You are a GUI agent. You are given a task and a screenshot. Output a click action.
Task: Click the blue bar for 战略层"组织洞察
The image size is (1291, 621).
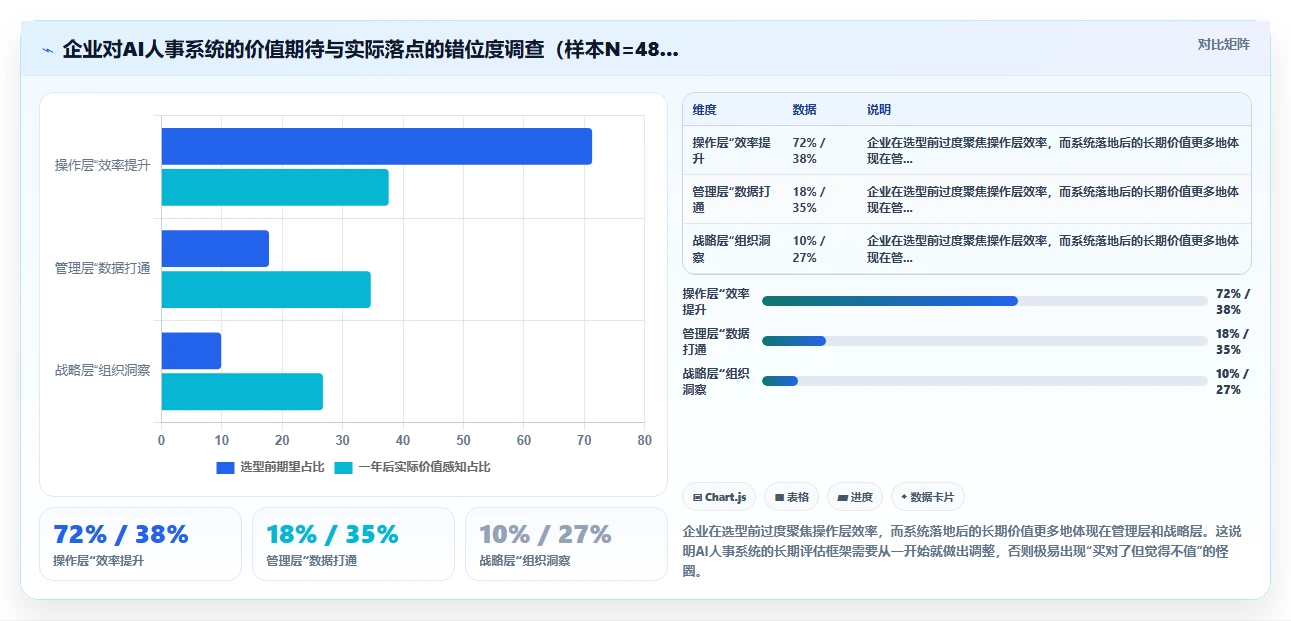point(191,350)
